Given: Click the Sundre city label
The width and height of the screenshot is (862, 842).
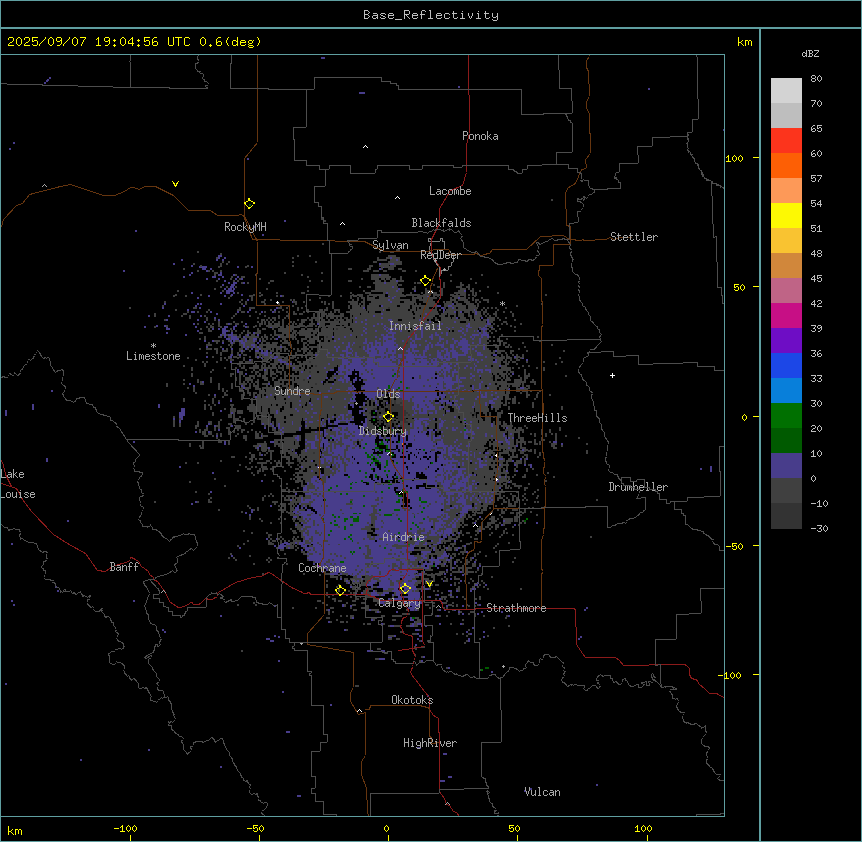Looking at the screenshot, I should [x=292, y=391].
